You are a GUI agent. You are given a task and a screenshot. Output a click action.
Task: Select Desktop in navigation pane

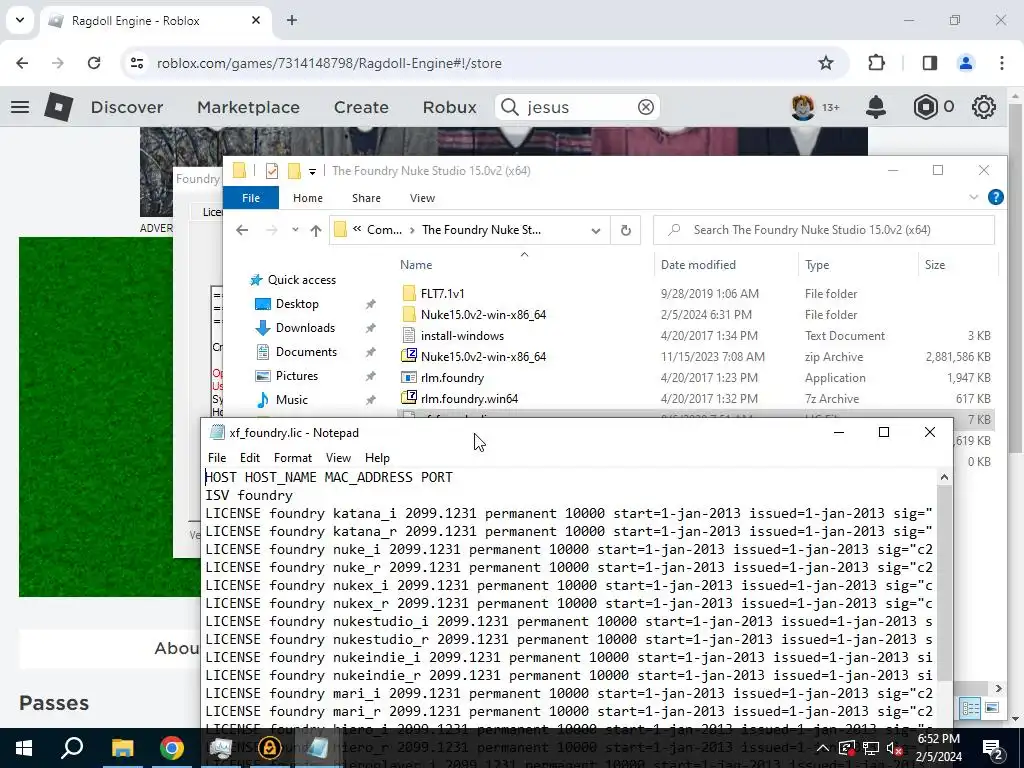point(297,304)
